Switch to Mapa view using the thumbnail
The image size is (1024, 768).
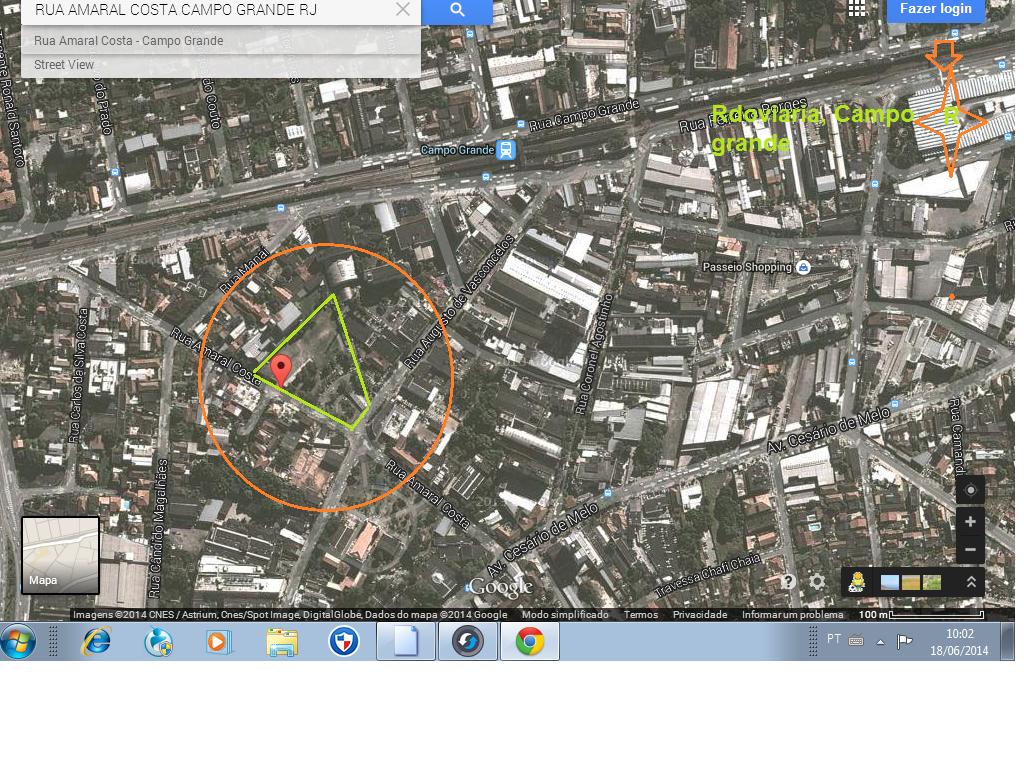(x=61, y=556)
